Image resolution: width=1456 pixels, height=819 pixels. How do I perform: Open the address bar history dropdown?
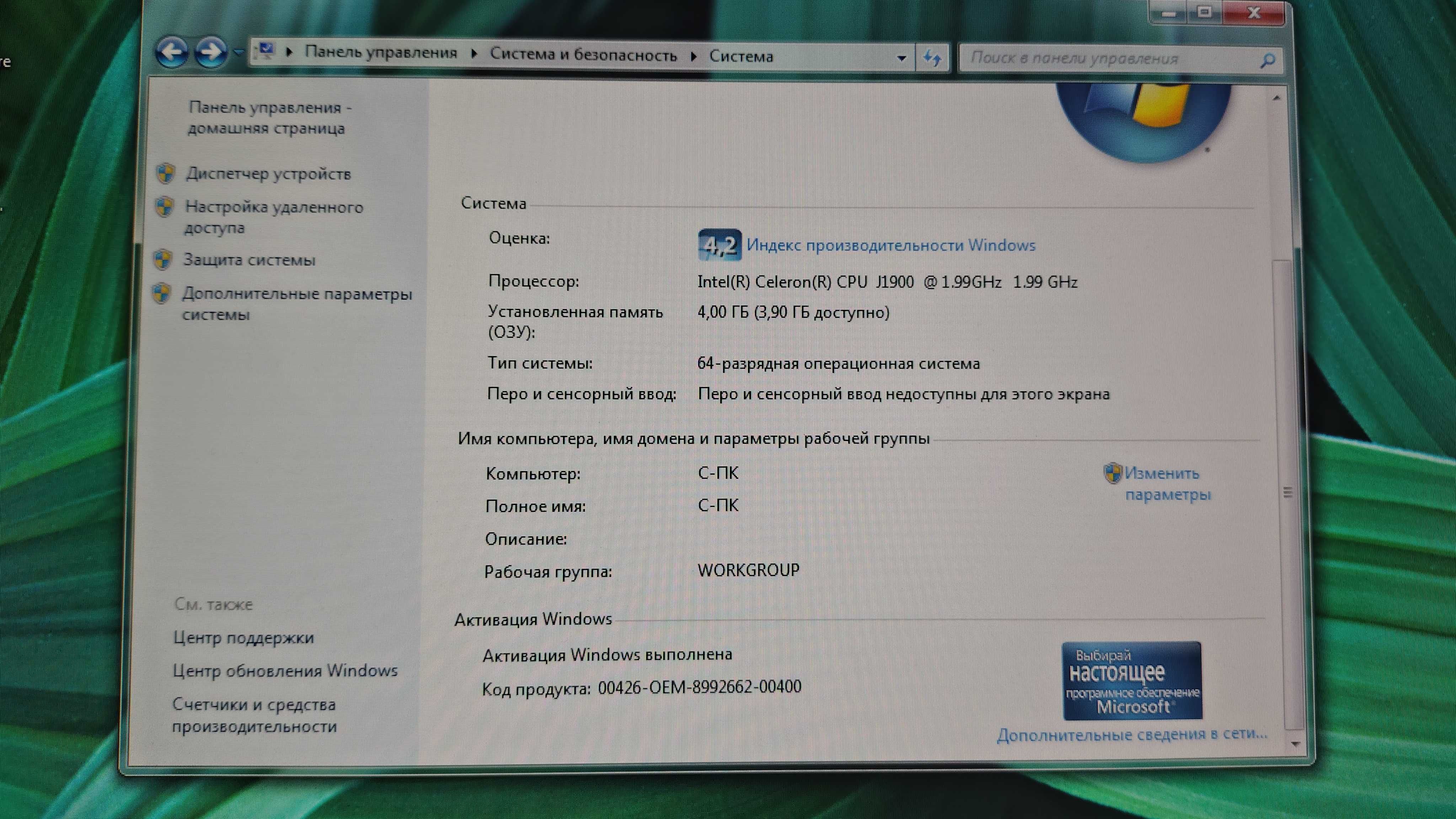(x=901, y=58)
